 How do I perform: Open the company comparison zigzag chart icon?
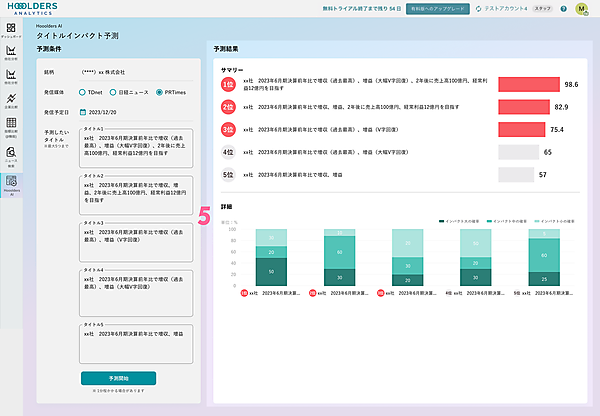click(x=11, y=101)
